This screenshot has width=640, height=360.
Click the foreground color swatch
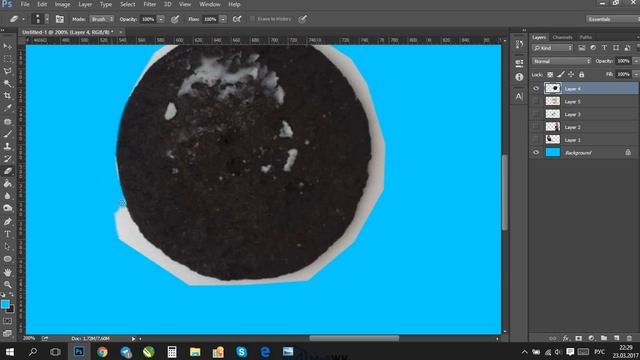5,304
